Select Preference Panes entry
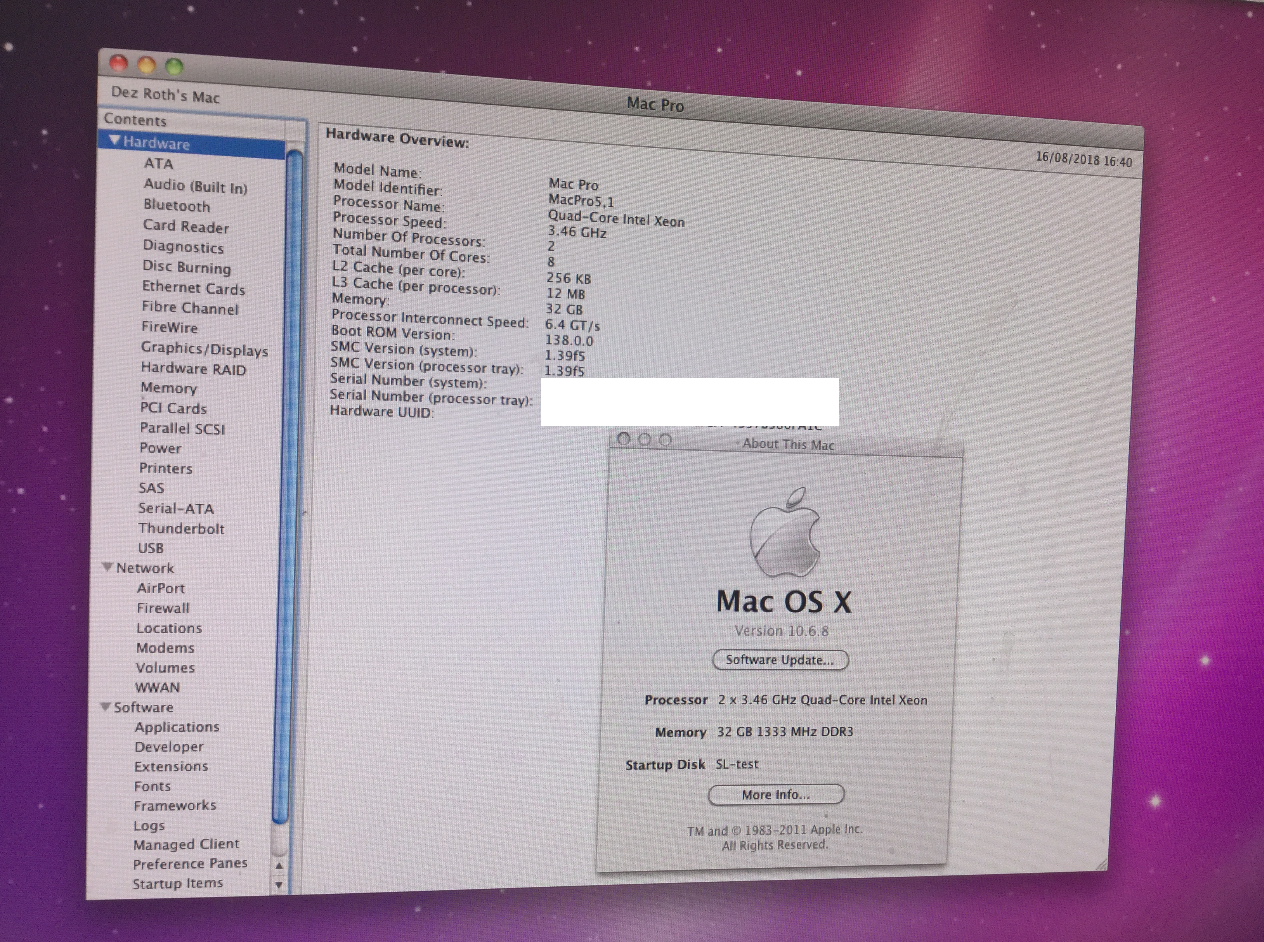The width and height of the screenshot is (1264, 942). (x=190, y=863)
